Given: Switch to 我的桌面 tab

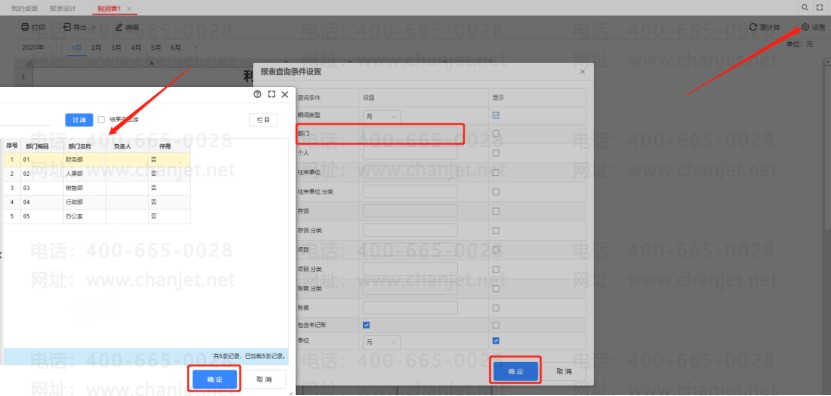Looking at the screenshot, I should pyautogui.click(x=24, y=8).
